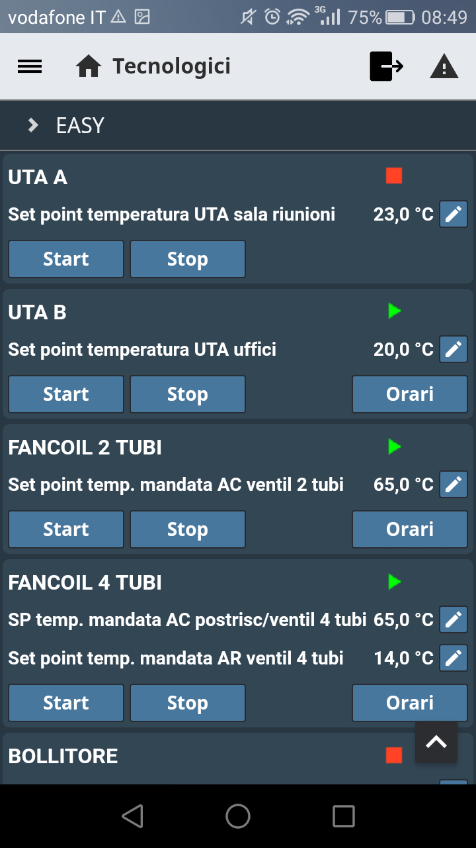The width and height of the screenshot is (476, 848).
Task: Start the UTA A unit
Action: (x=66, y=259)
